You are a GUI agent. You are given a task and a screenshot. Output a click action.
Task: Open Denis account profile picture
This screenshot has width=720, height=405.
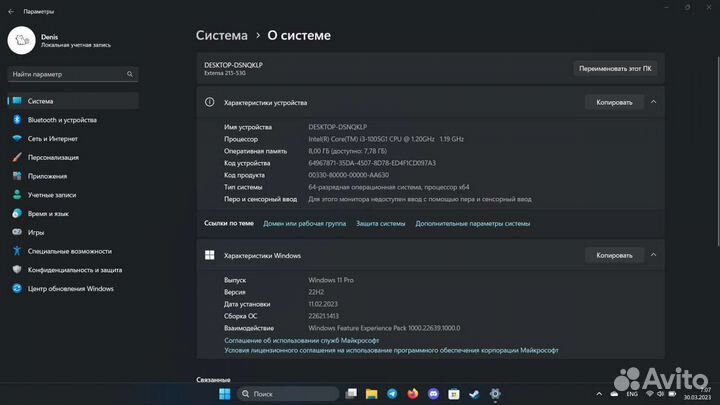(x=21, y=40)
